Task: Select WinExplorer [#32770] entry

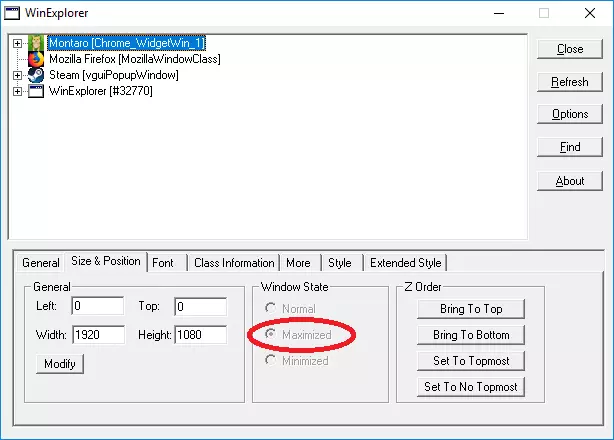Action: coord(101,91)
